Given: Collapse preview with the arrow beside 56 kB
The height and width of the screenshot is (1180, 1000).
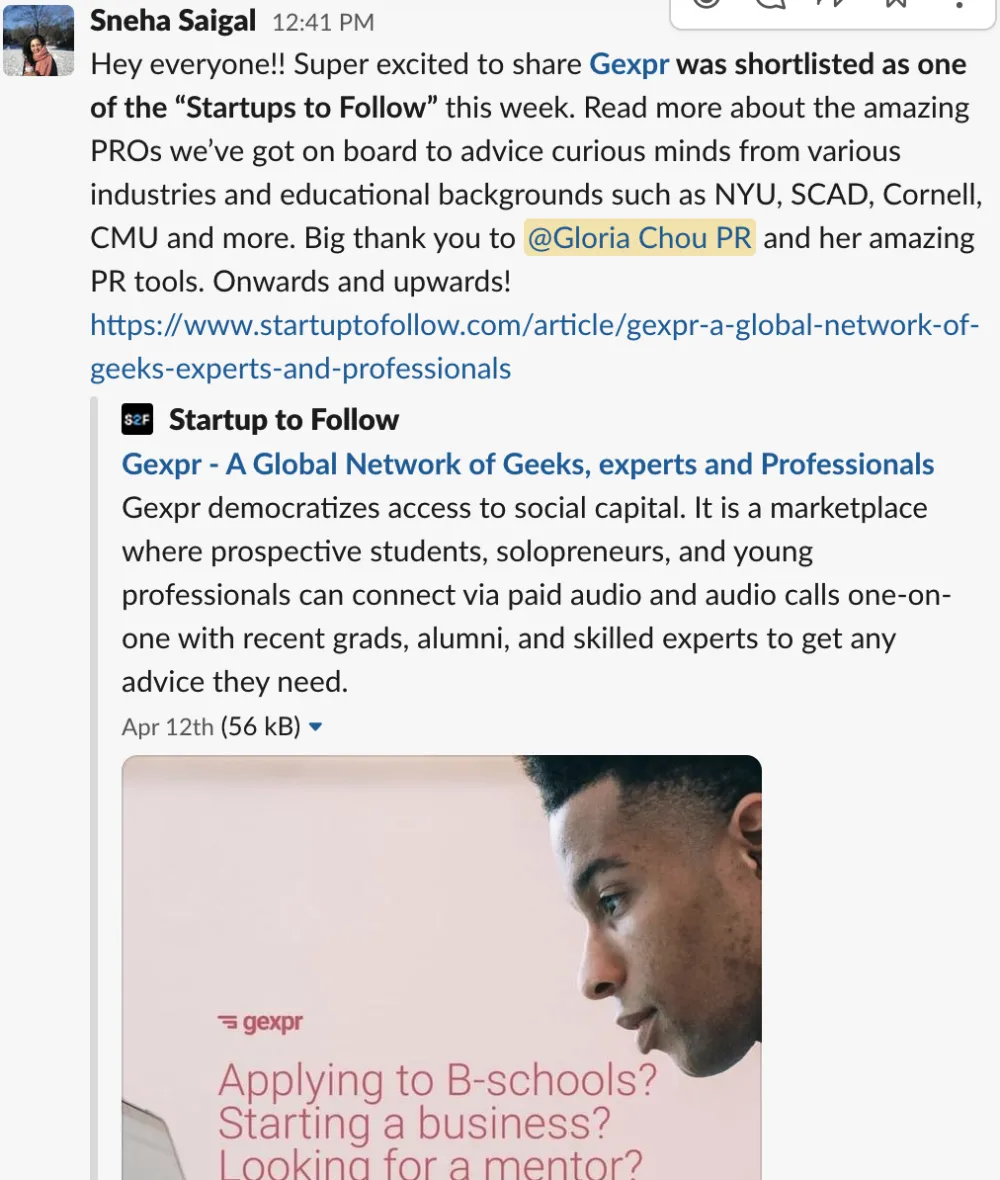Looking at the screenshot, I should 315,727.
